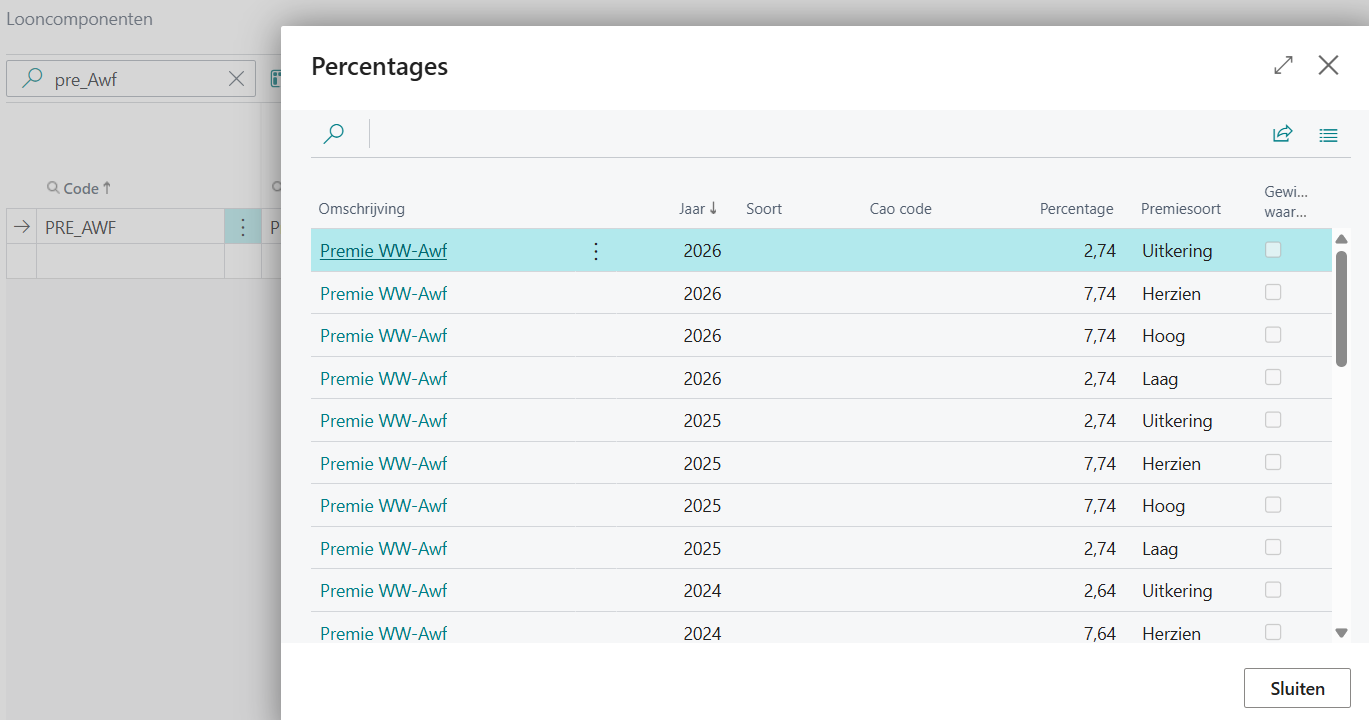
Task: Click the scroll down arrow of the list
Action: point(1342,632)
